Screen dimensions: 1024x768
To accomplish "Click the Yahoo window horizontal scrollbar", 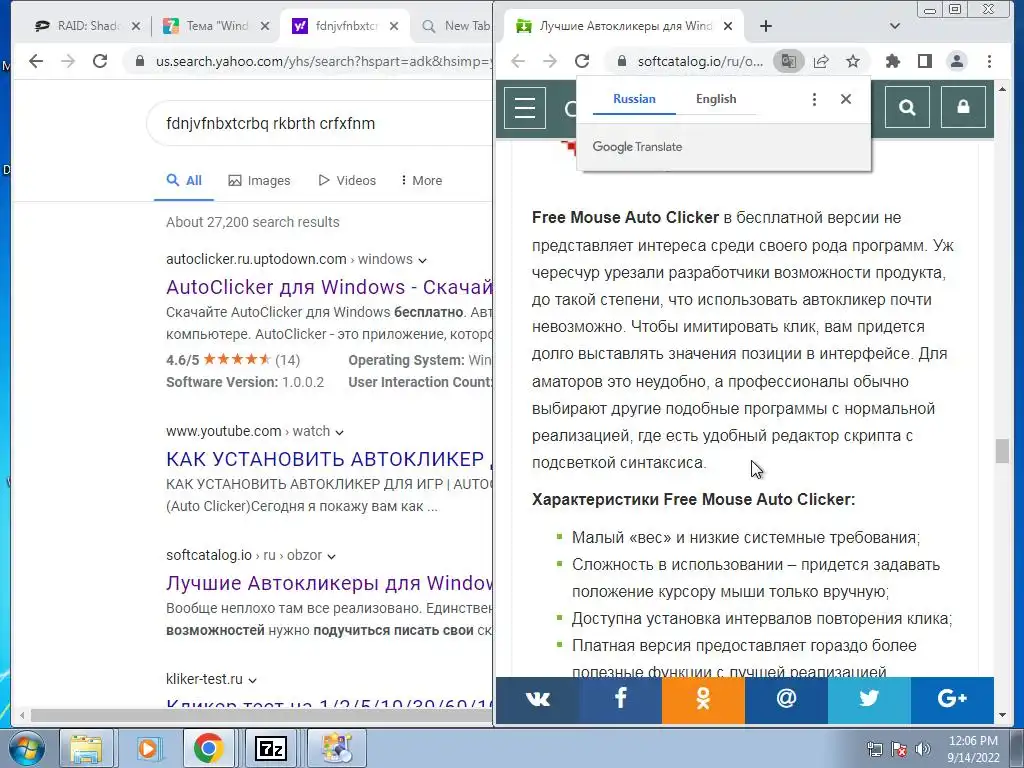I will (x=261, y=715).
